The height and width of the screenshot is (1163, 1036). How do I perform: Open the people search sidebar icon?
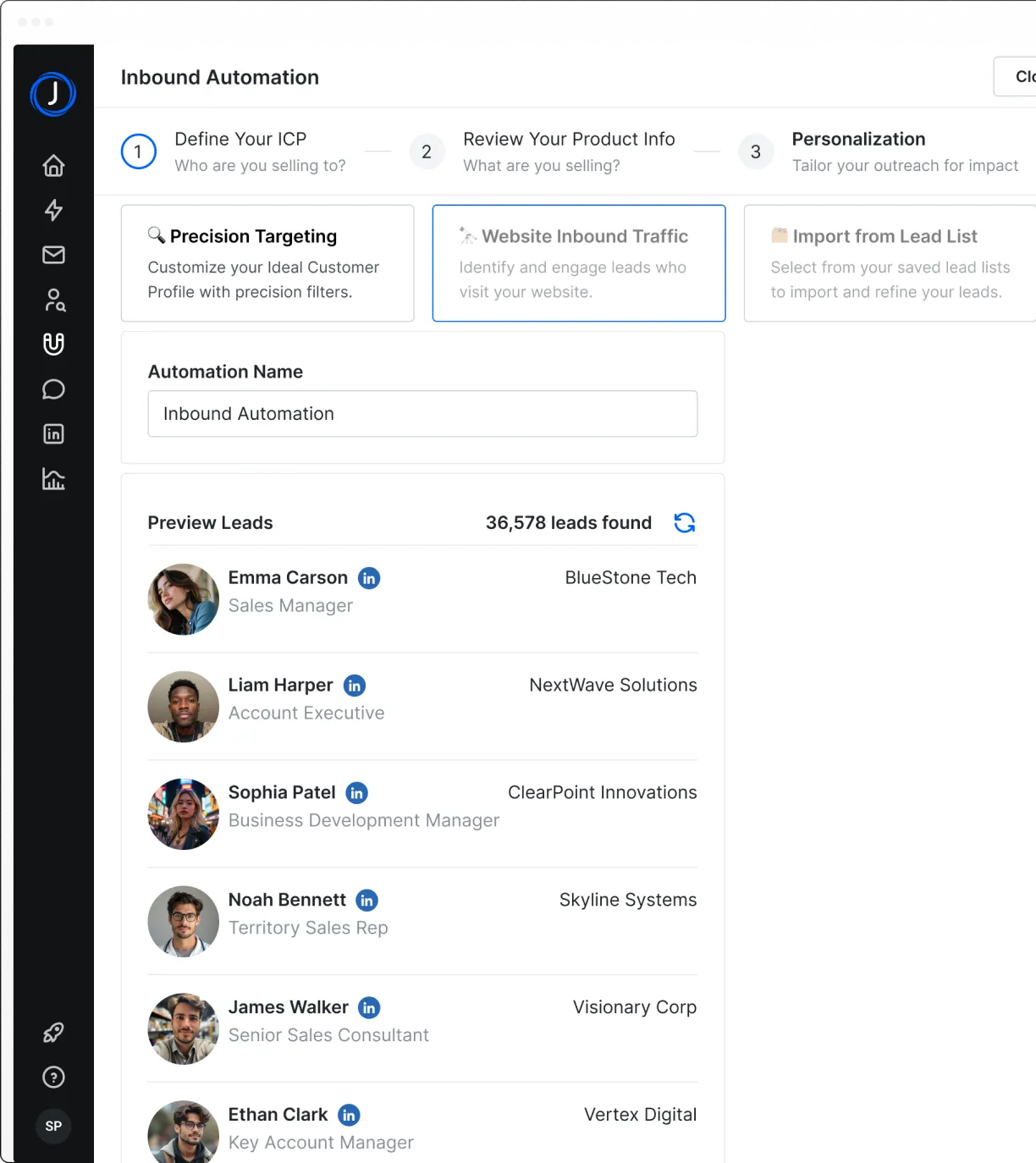pyautogui.click(x=54, y=300)
